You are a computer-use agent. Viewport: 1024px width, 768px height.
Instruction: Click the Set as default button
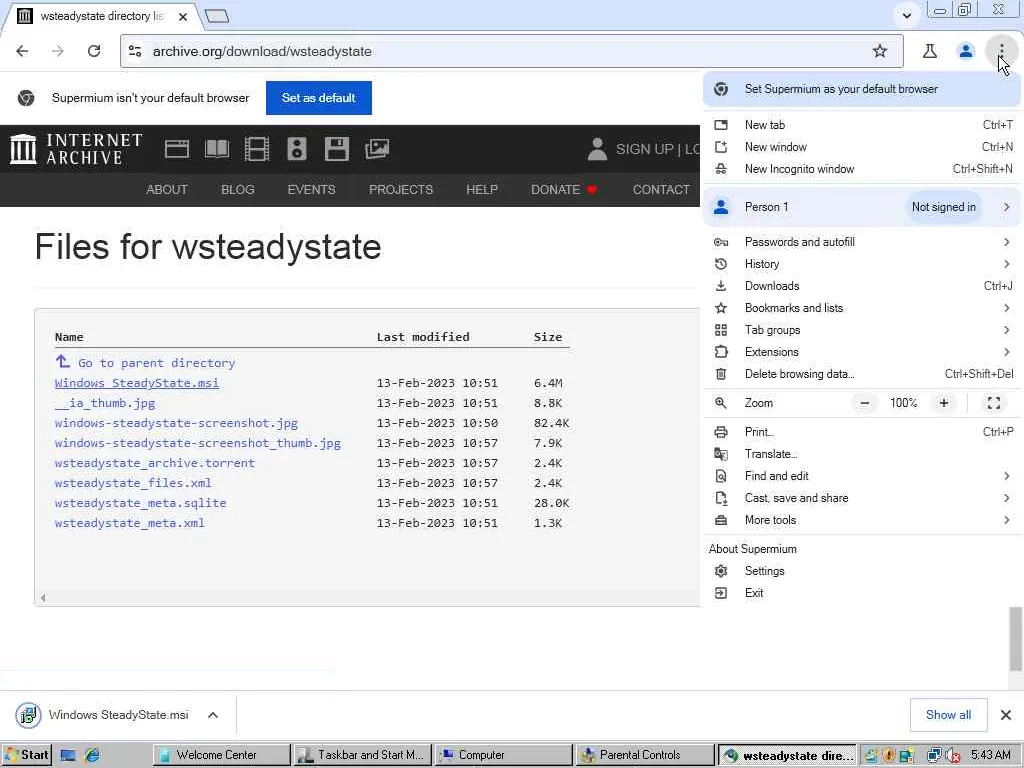[319, 98]
